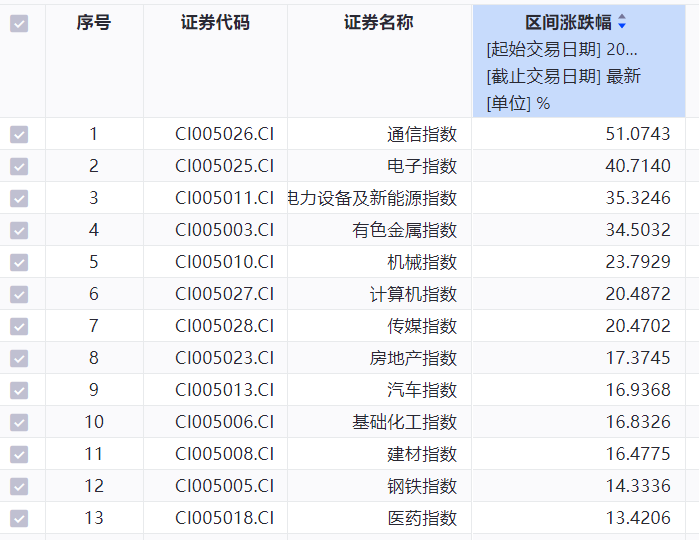Select the value 34.5032
This screenshot has height=540, width=699.
(x=638, y=230)
